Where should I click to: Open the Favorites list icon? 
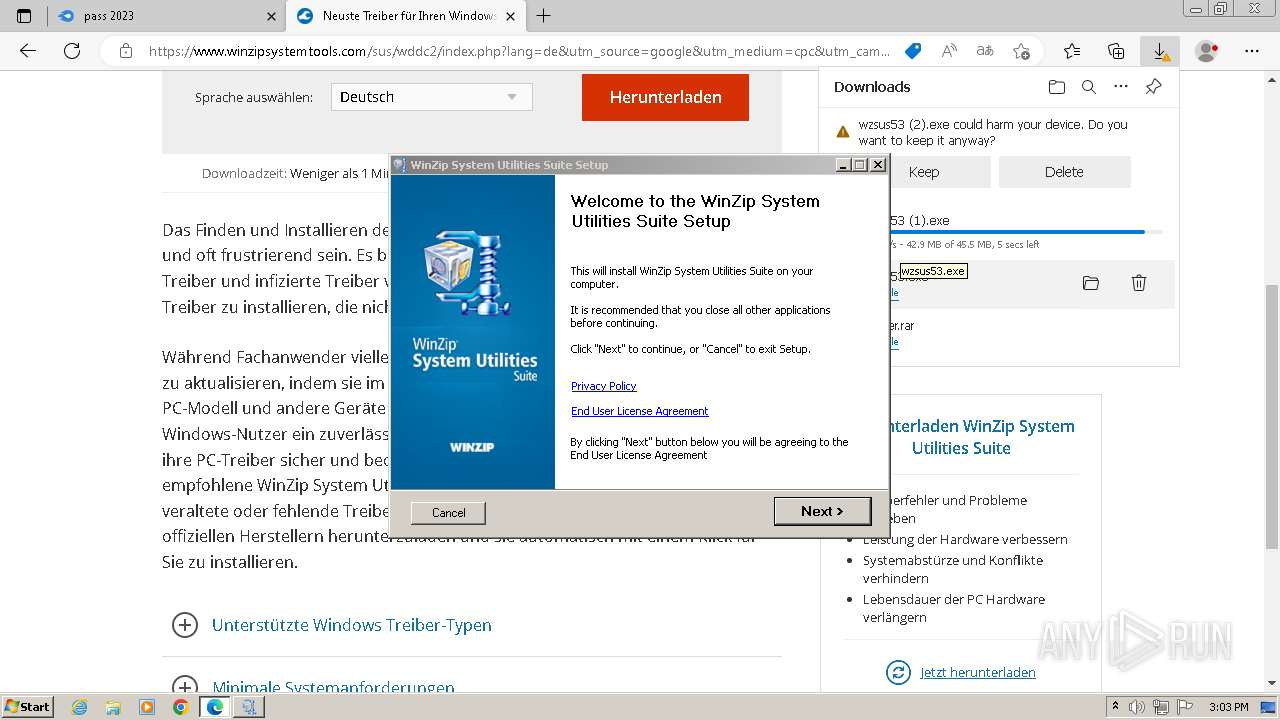click(x=1072, y=51)
